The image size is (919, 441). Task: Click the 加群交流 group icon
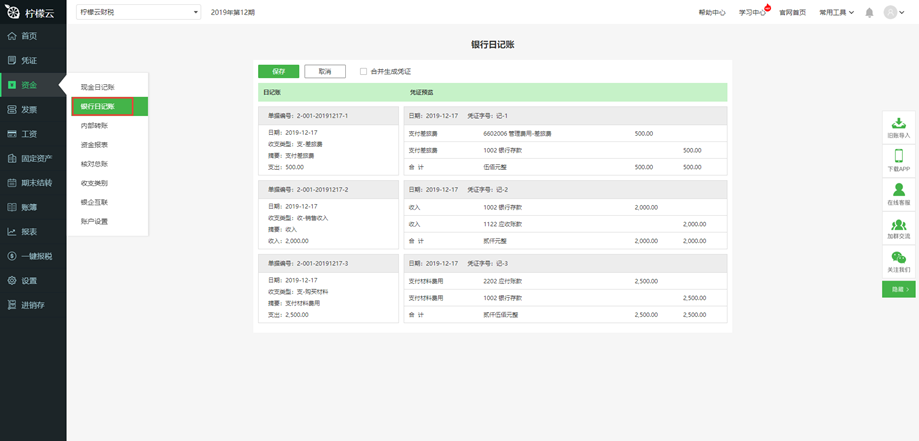click(x=898, y=225)
